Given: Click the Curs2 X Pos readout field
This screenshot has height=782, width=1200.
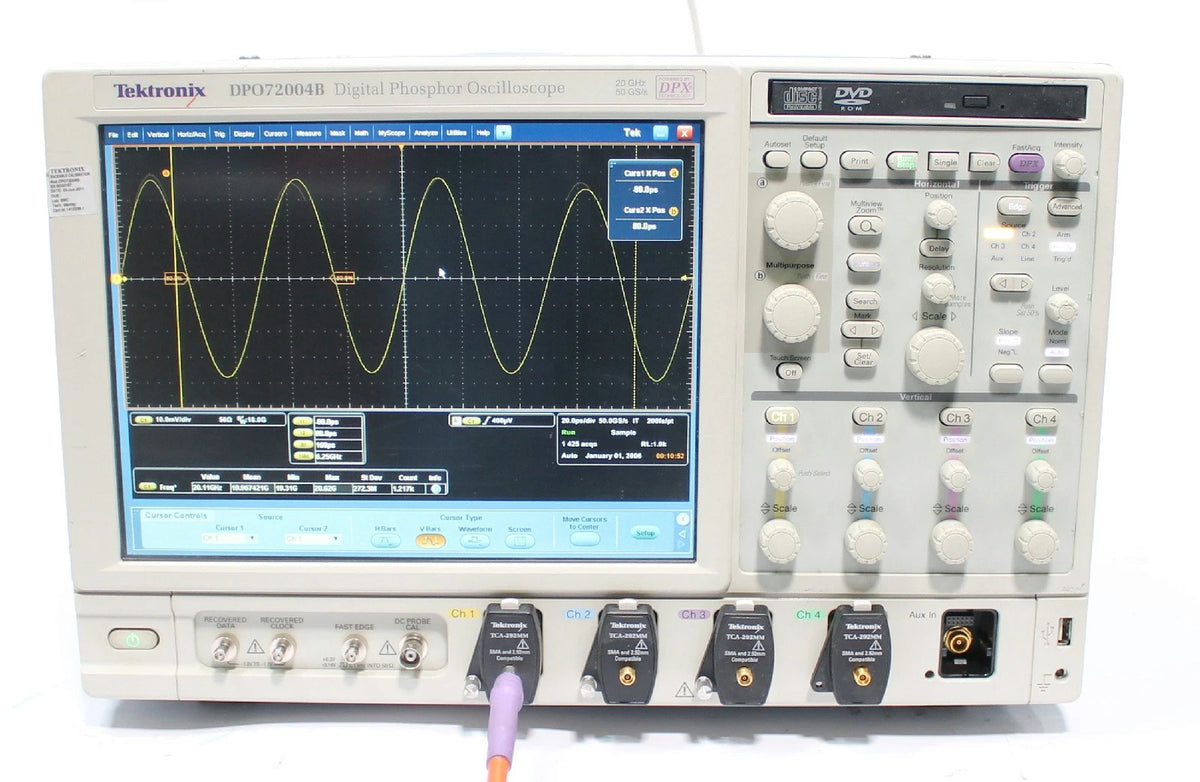Looking at the screenshot, I should 645,226.
